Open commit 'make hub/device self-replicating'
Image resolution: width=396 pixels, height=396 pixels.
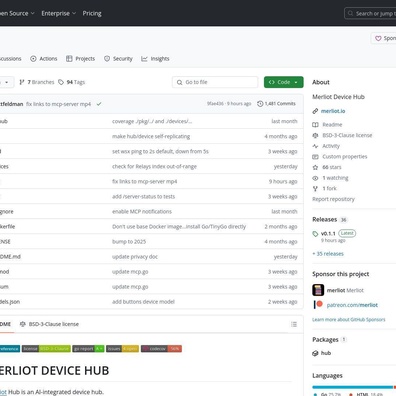point(151,136)
